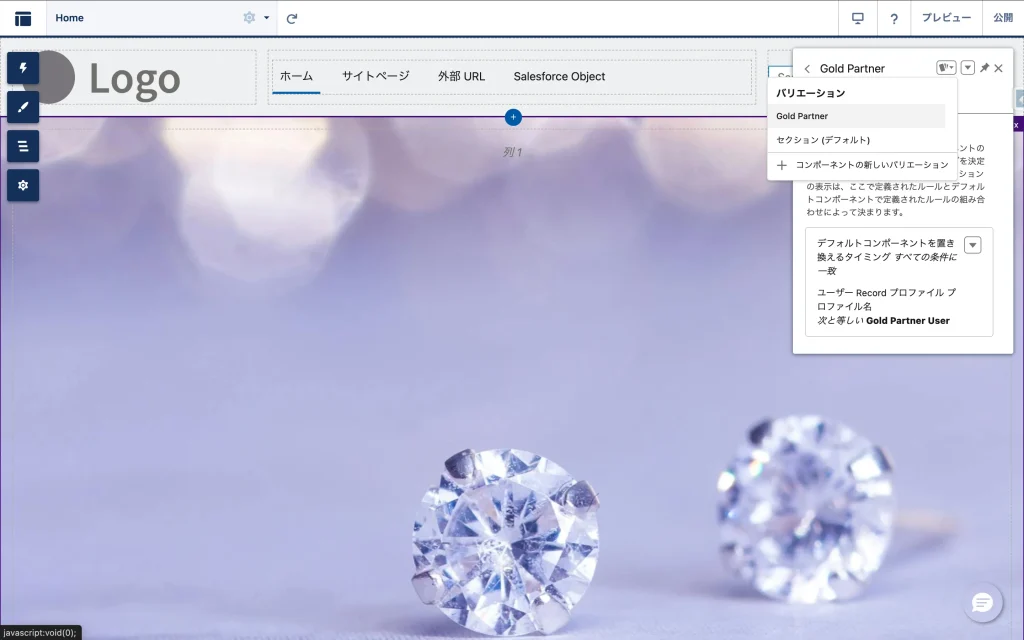Open the help question mark icon
Image resolution: width=1024 pixels, height=640 pixels.
coord(894,18)
